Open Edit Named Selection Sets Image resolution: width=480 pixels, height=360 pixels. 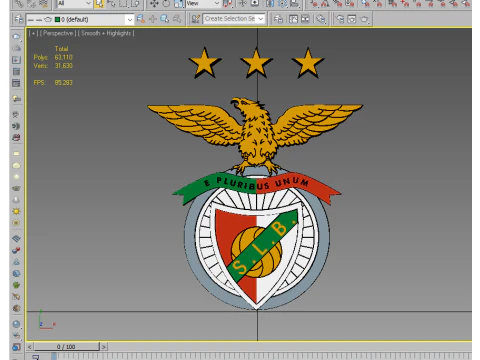(x=195, y=19)
